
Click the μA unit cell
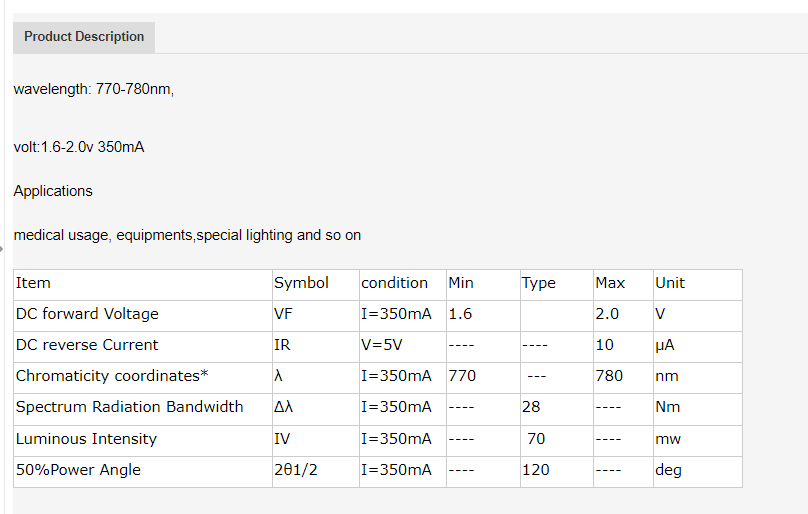(698, 347)
